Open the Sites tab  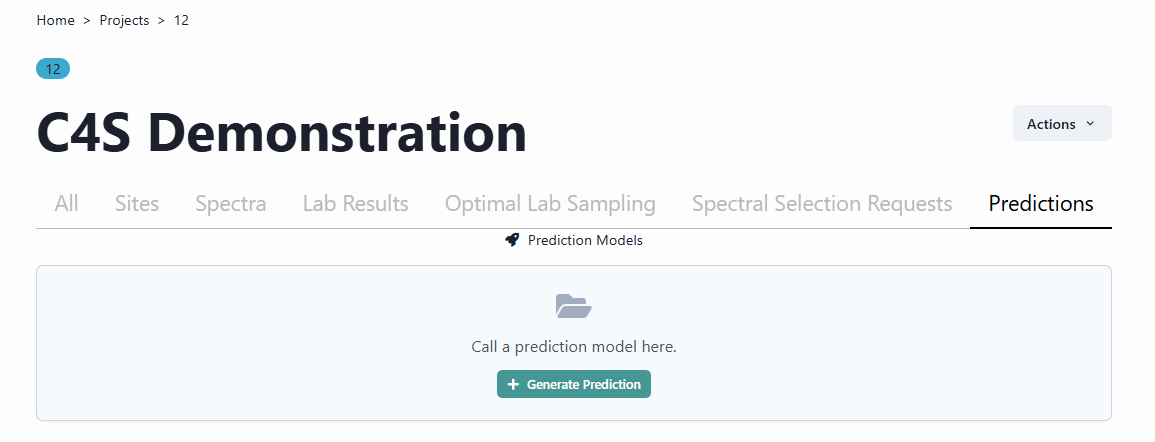pos(137,204)
